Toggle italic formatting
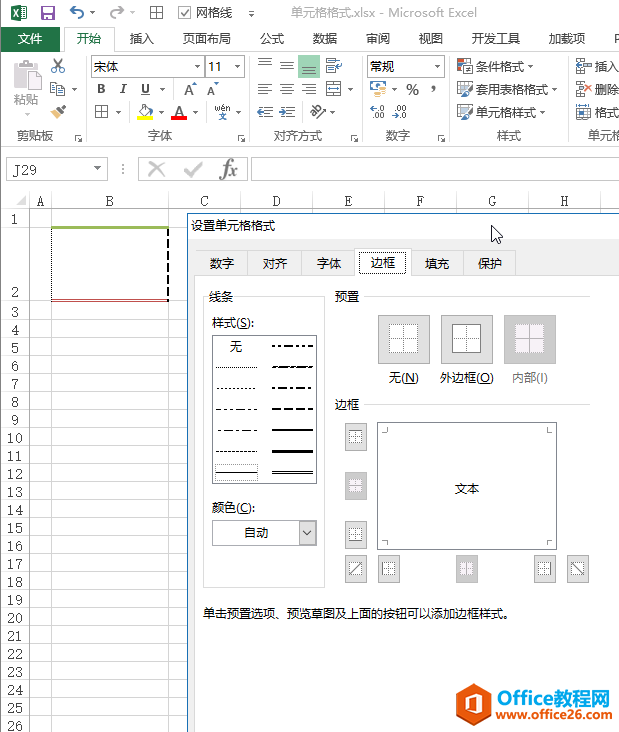This screenshot has width=619, height=732. coord(124,89)
